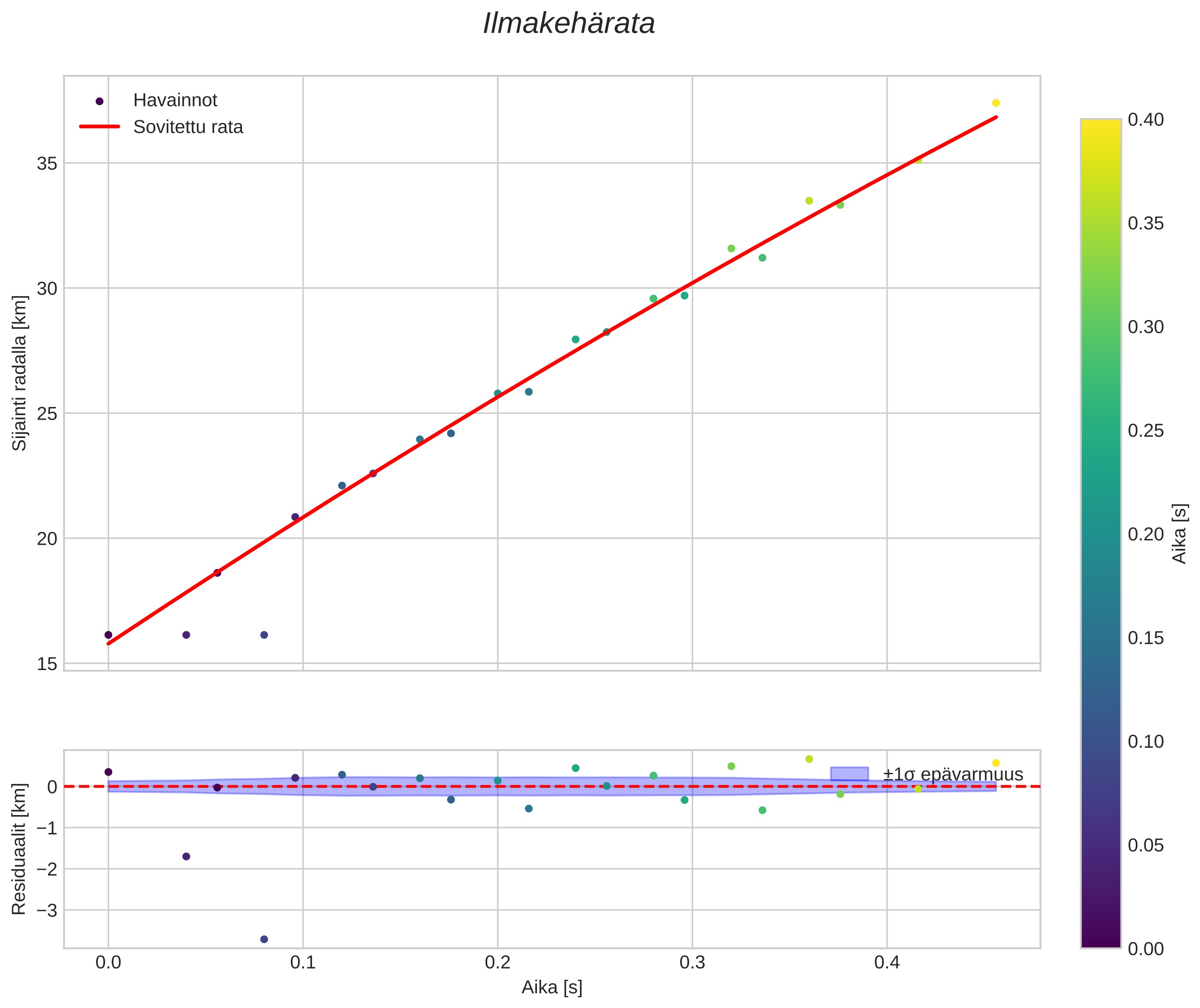Click the main-plot observation point at 0.08 s
The height and width of the screenshot is (1008, 1200).
click(264, 635)
